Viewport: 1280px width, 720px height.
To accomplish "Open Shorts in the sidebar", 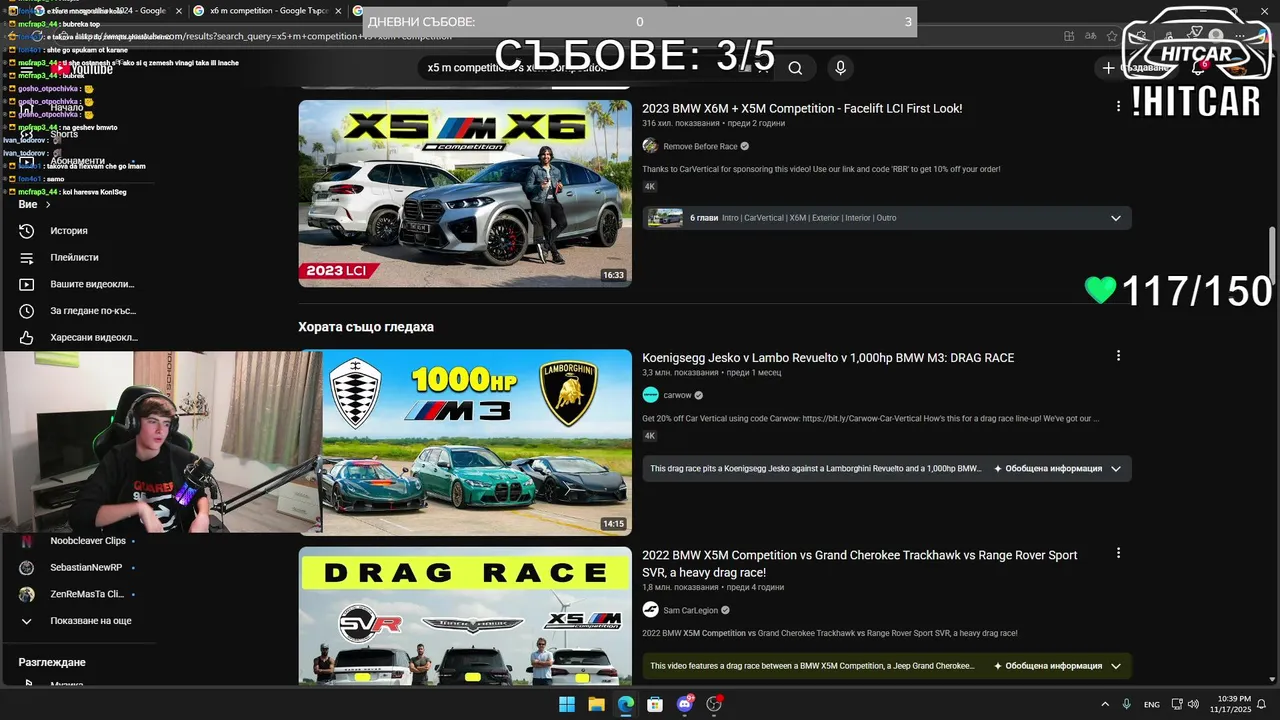I will click(64, 134).
